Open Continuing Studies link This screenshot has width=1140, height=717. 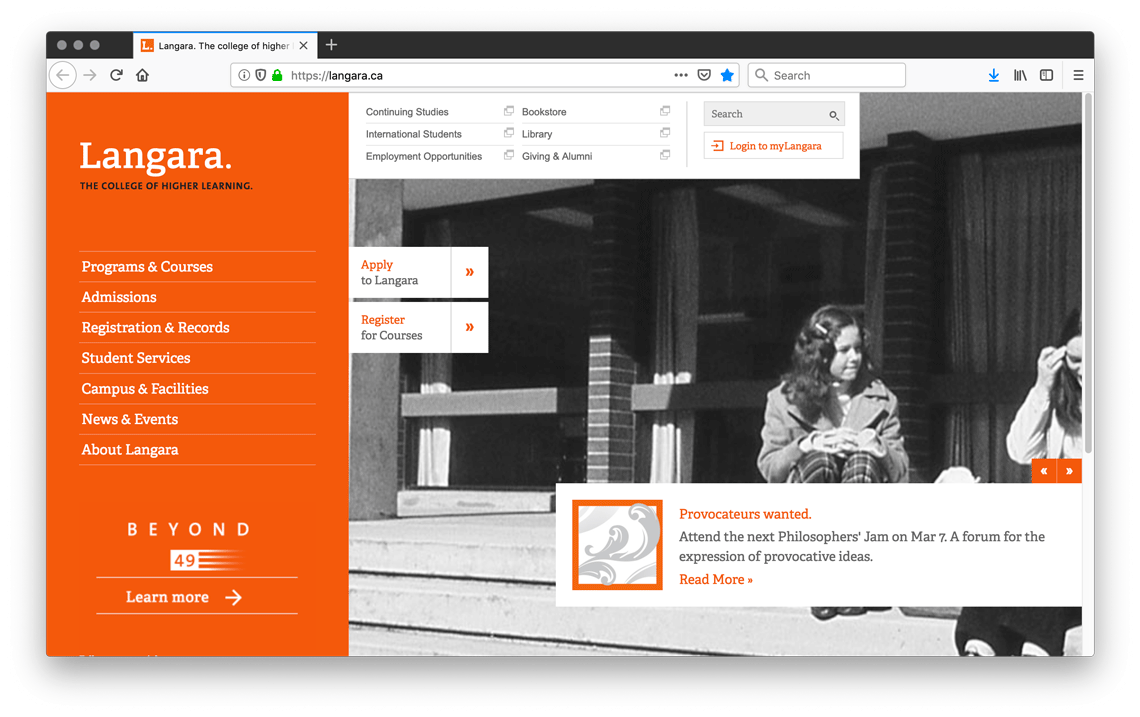(407, 111)
